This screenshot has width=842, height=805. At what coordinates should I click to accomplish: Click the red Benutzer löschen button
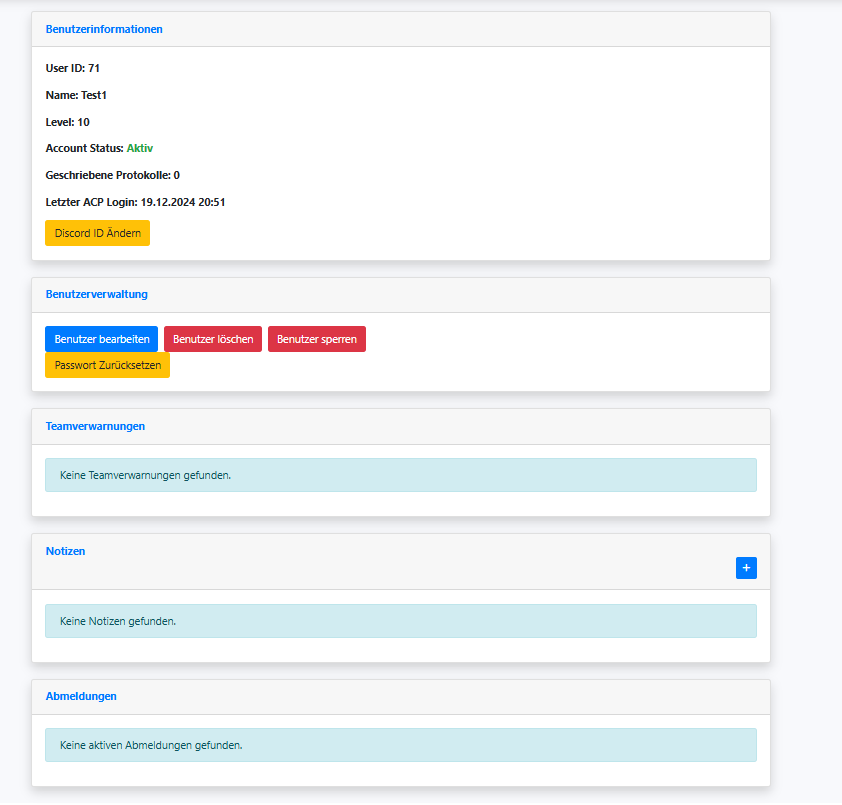click(213, 339)
